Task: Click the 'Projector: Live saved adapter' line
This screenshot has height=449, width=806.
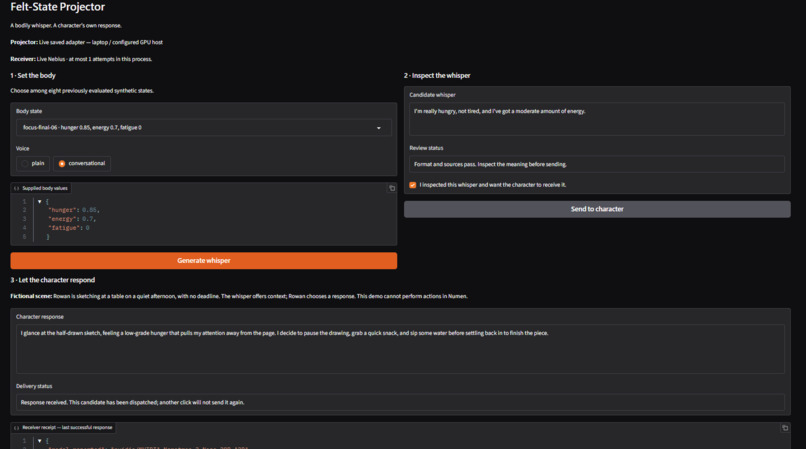Action: tap(86, 42)
